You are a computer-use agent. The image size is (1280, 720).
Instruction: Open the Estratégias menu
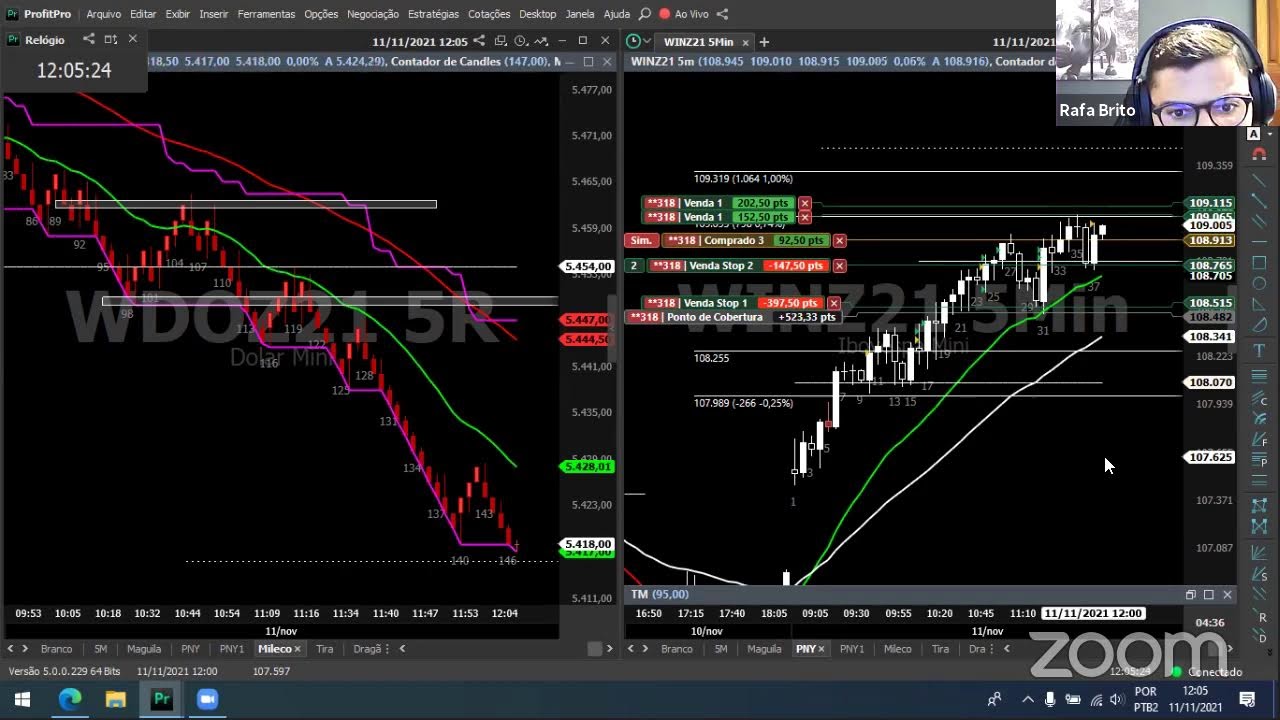click(433, 14)
